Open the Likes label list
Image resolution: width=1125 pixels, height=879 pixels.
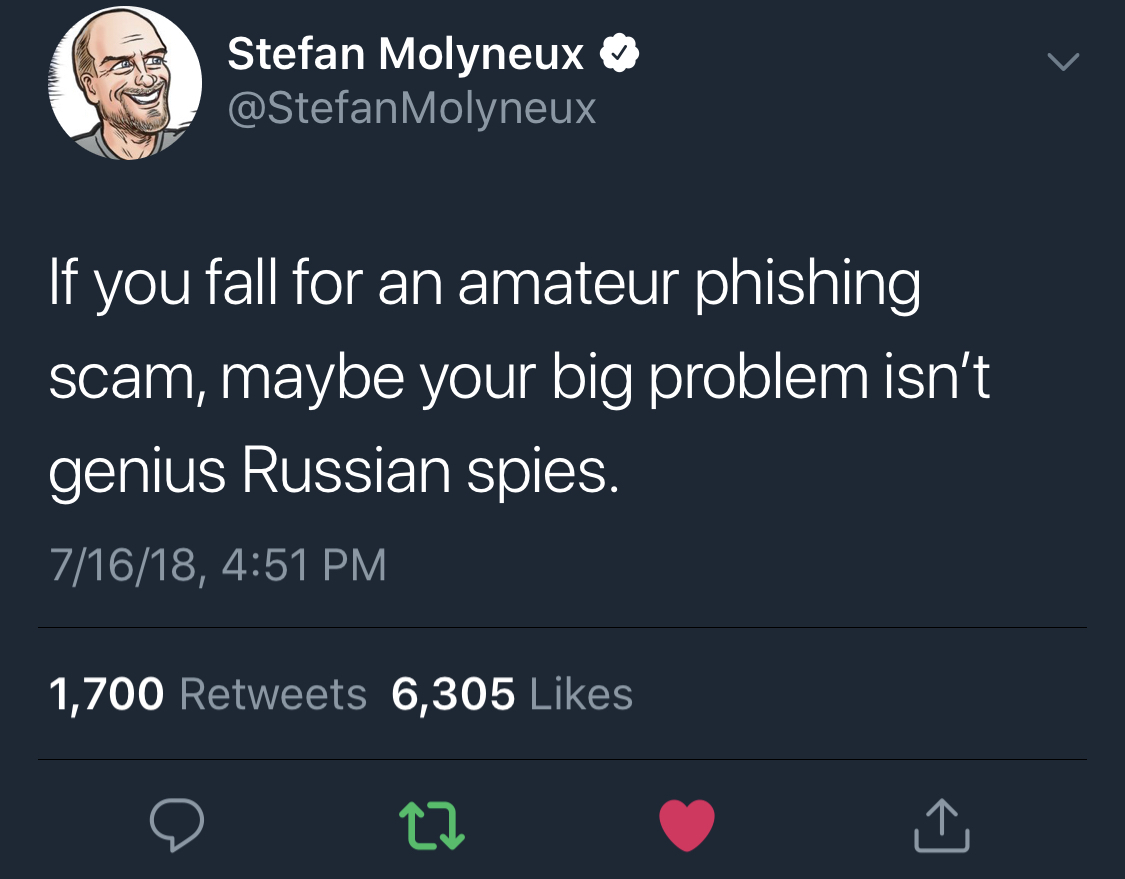pyautogui.click(x=581, y=694)
